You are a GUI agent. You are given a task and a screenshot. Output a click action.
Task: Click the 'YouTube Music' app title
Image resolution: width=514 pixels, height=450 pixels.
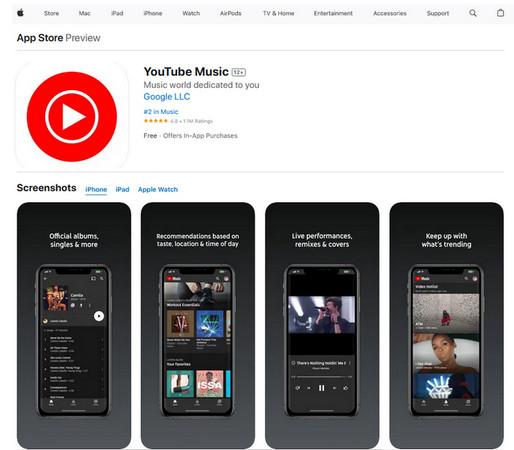(186, 72)
